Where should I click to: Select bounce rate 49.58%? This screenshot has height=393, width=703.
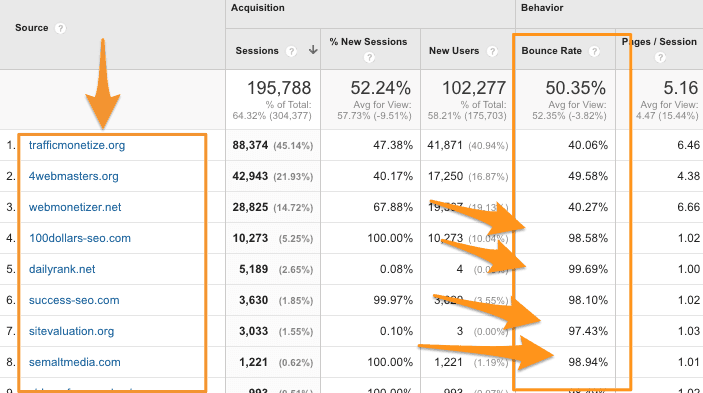point(588,176)
